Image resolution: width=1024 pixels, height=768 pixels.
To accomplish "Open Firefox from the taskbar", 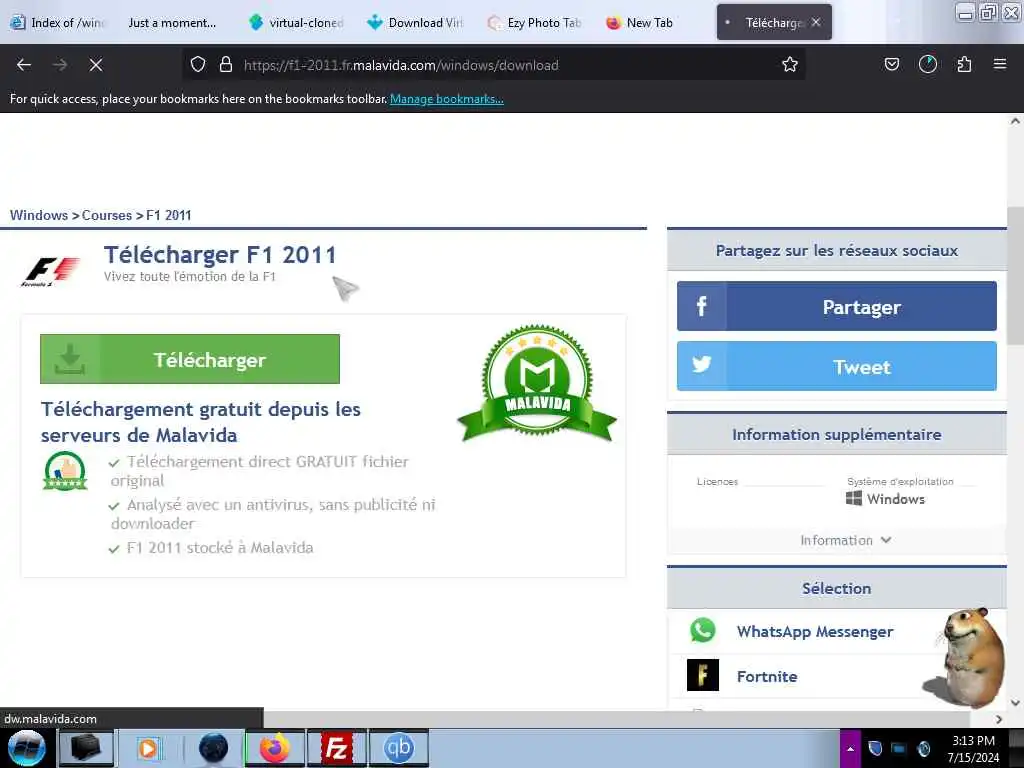I will pyautogui.click(x=274, y=748).
